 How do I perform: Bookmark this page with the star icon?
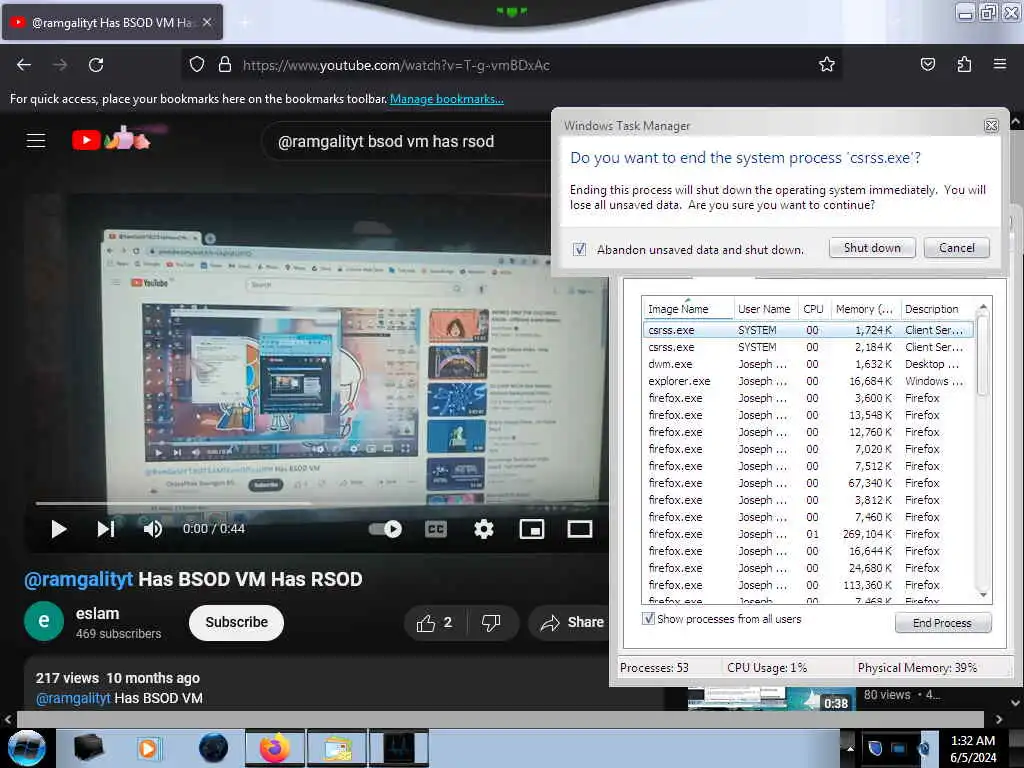click(827, 64)
